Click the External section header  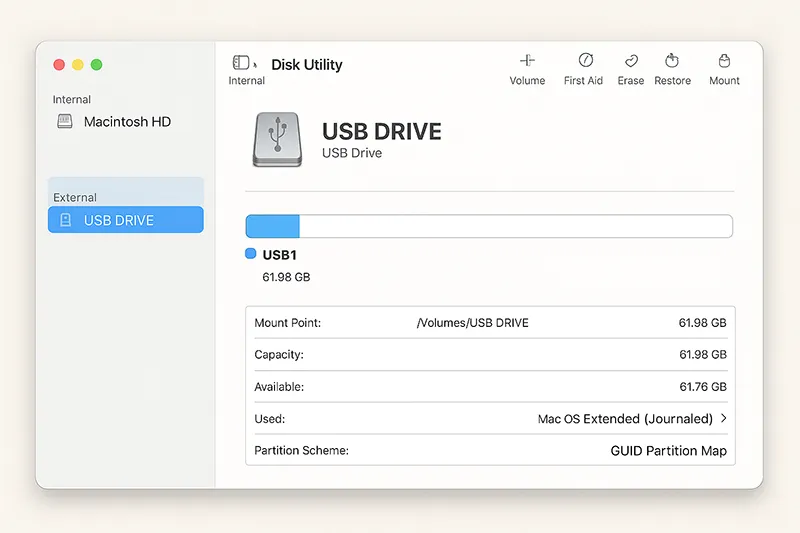tap(75, 197)
